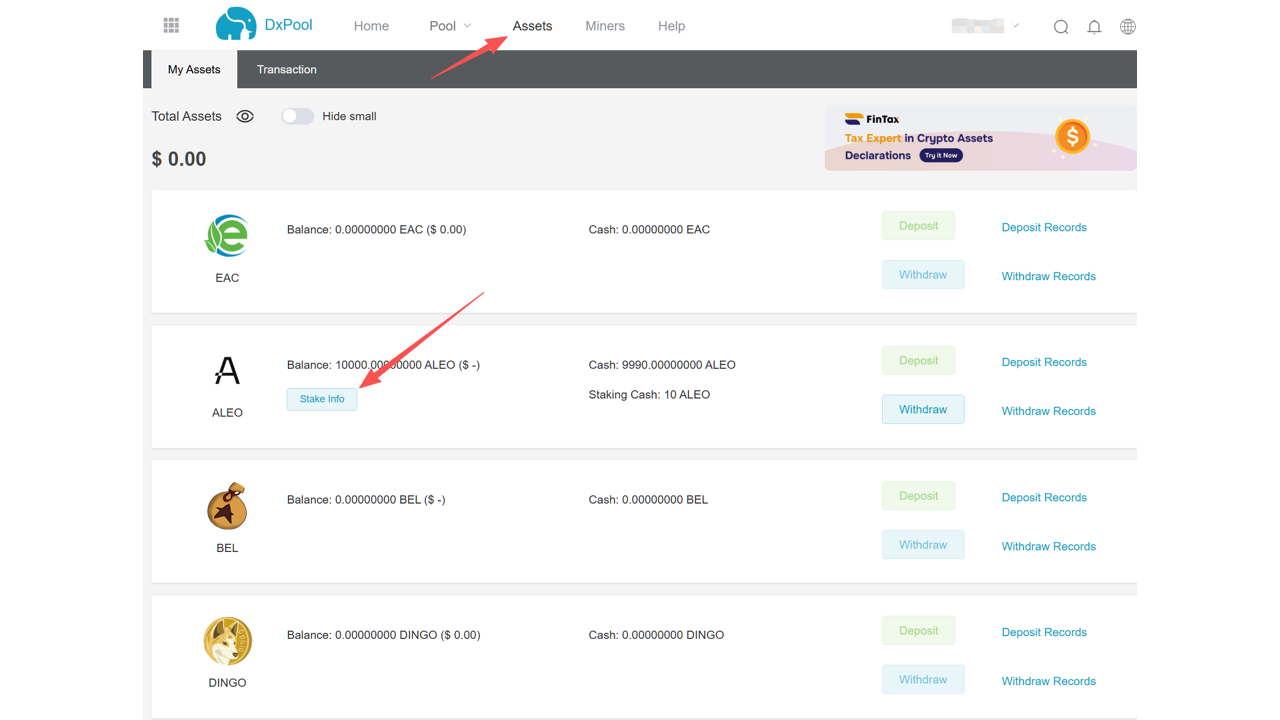Open EAC Withdraw Records link
Screen dimensions: 1280x720
tap(1049, 276)
